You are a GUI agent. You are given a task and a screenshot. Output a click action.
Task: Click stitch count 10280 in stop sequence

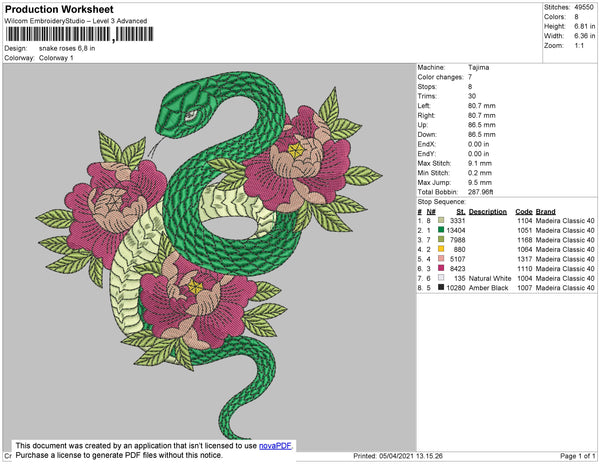(x=456, y=288)
